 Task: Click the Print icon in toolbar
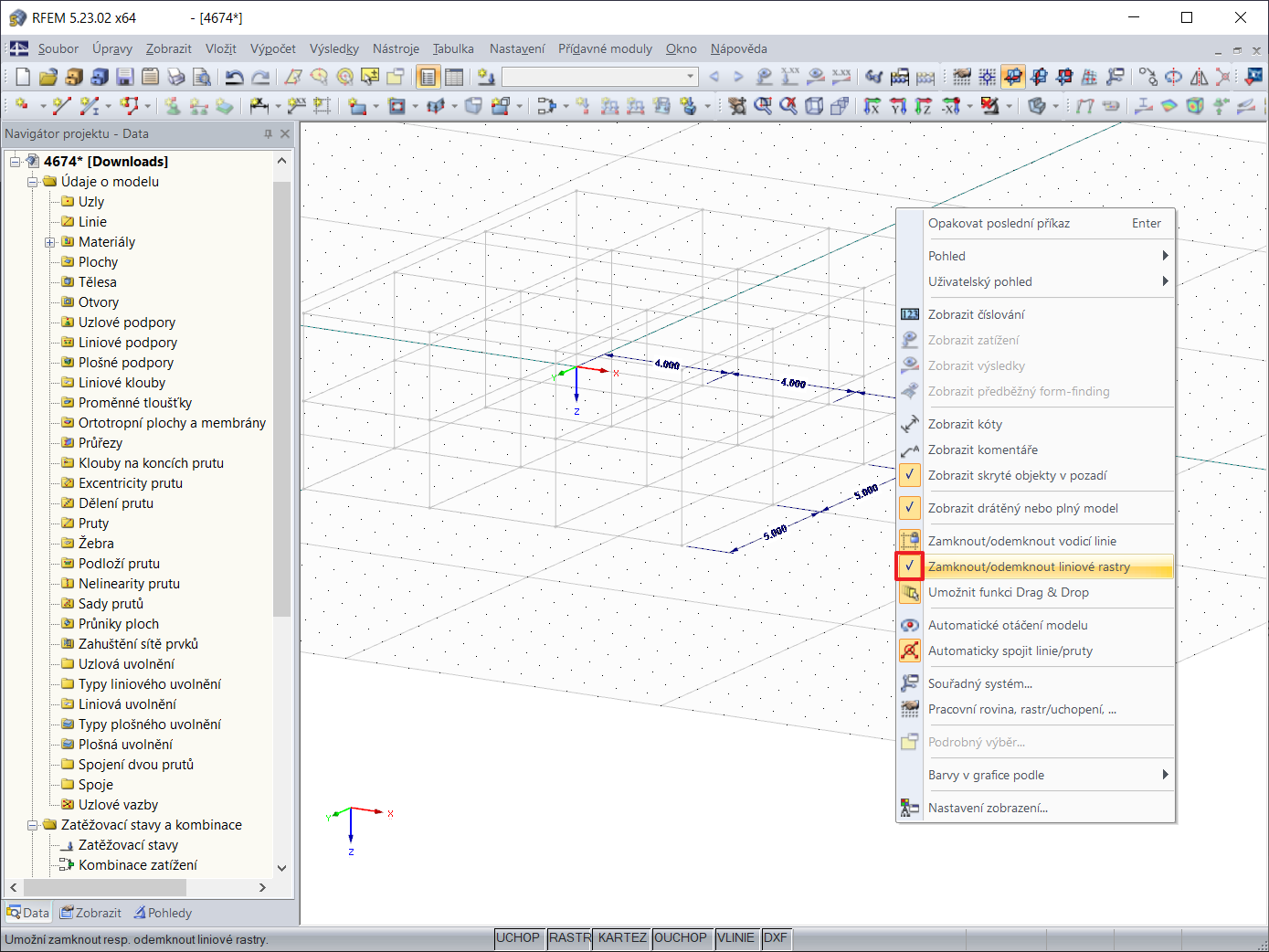[176, 78]
